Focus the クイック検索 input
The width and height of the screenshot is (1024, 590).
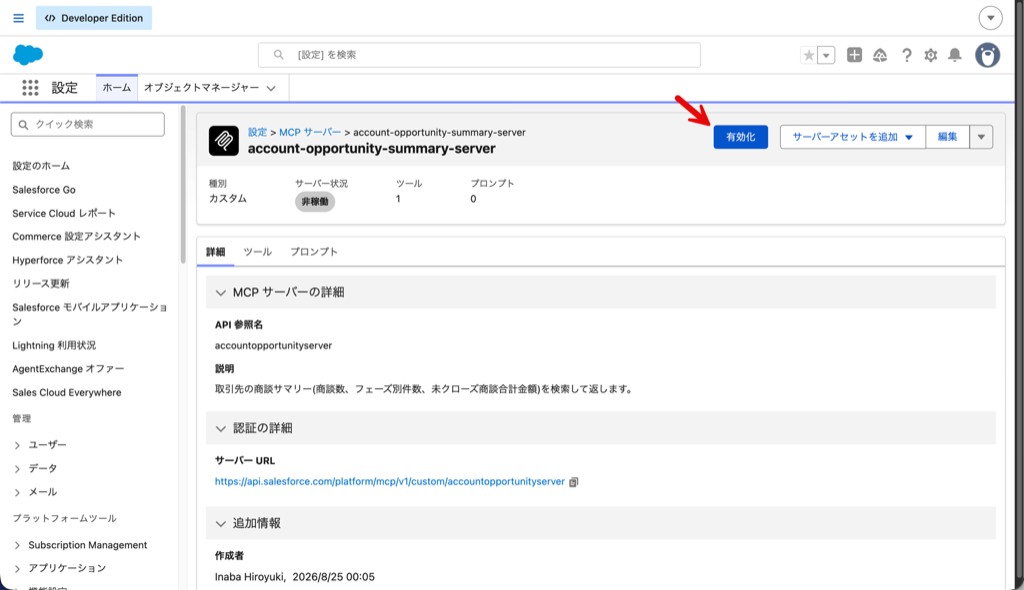(x=88, y=124)
